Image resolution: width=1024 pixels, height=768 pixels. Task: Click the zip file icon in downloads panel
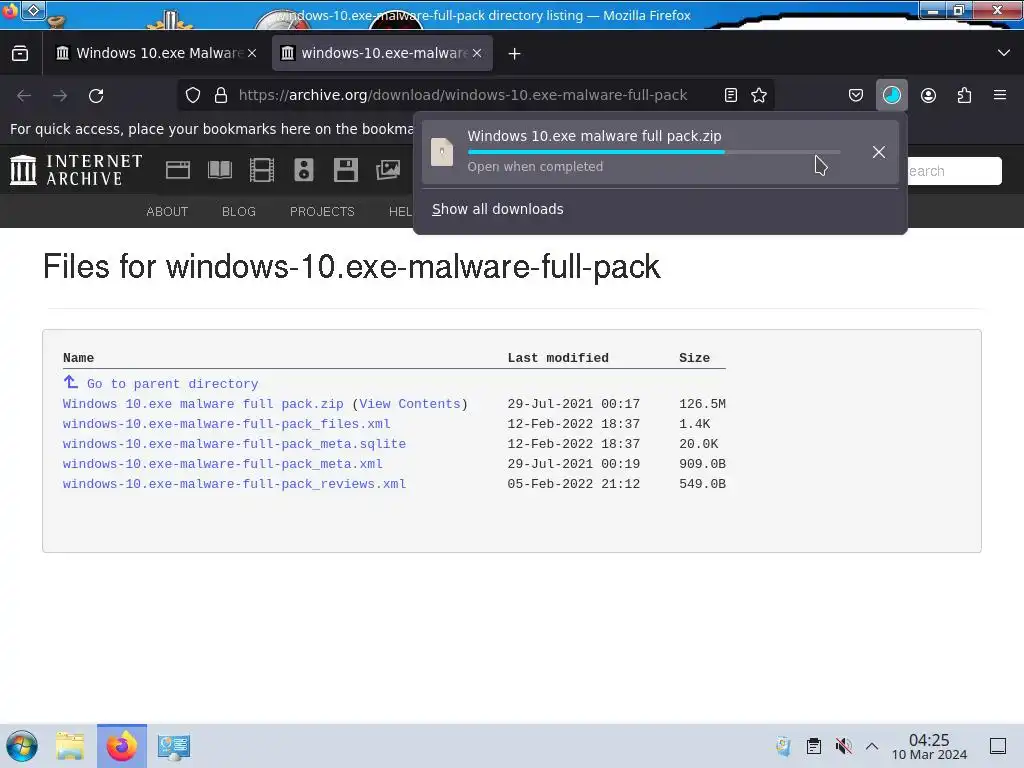click(x=442, y=152)
